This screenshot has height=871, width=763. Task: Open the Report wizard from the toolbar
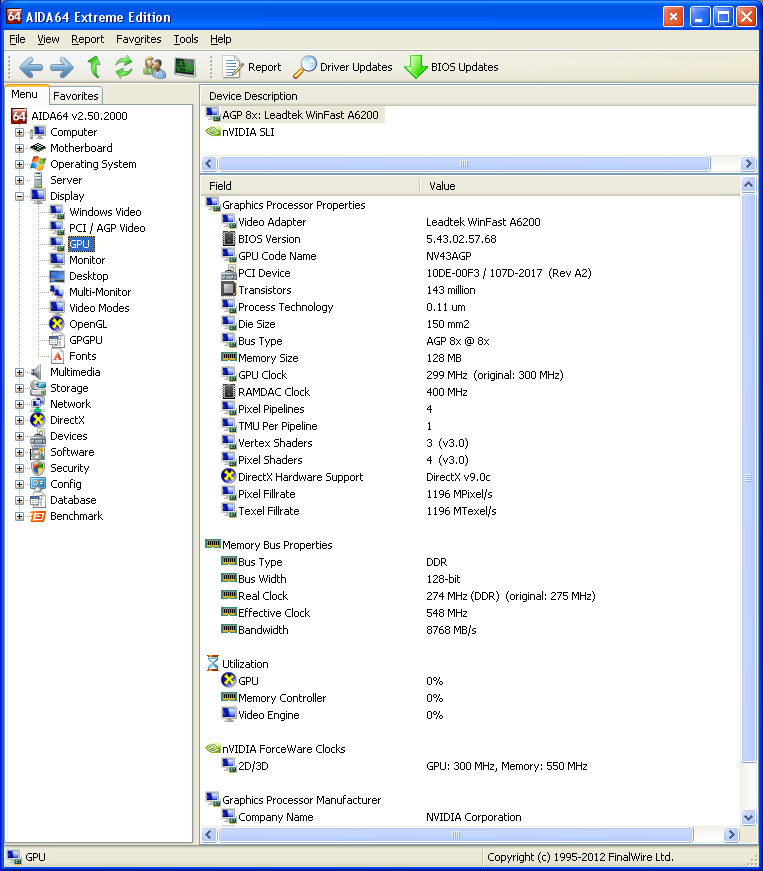[x=252, y=67]
